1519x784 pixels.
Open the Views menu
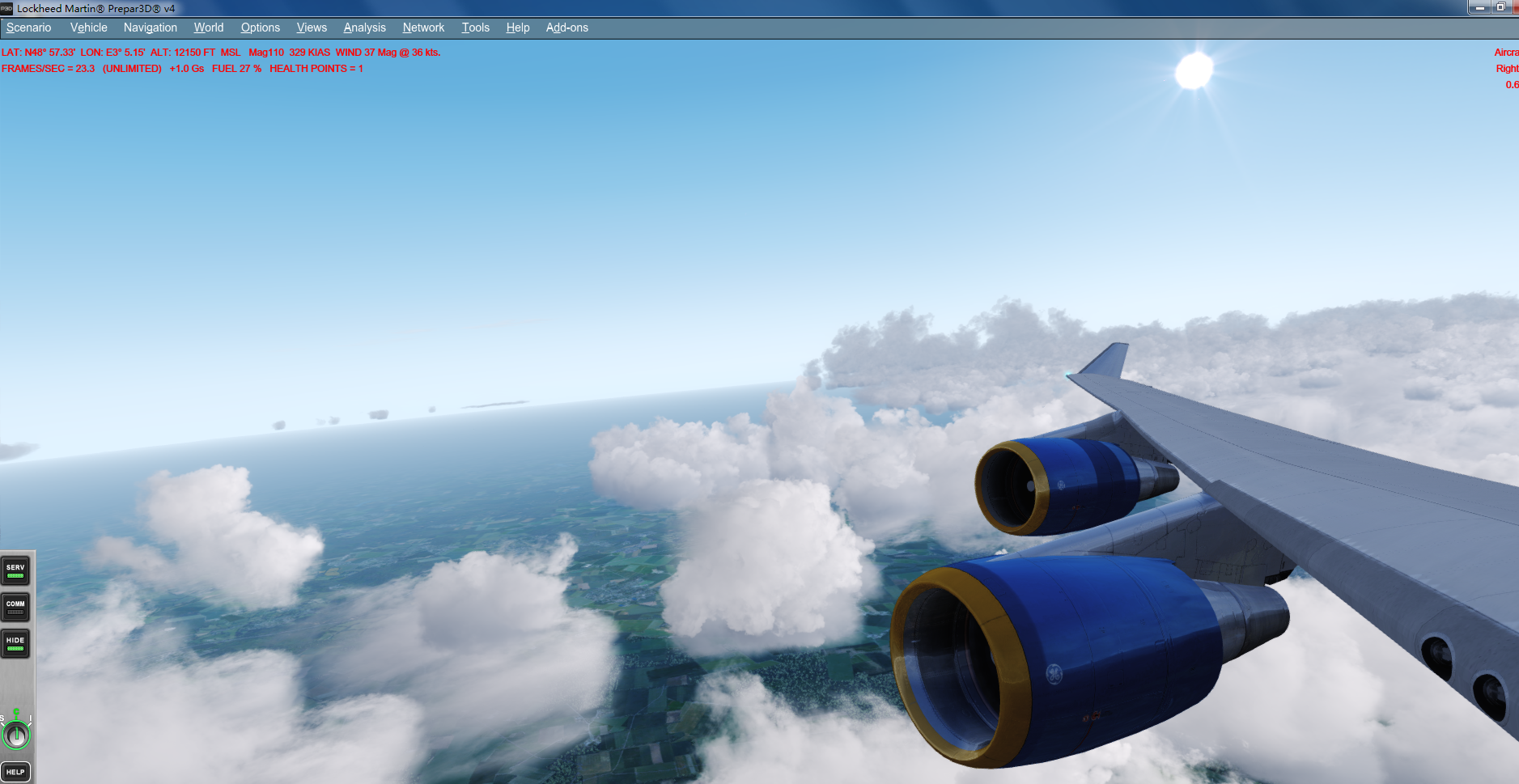click(312, 27)
